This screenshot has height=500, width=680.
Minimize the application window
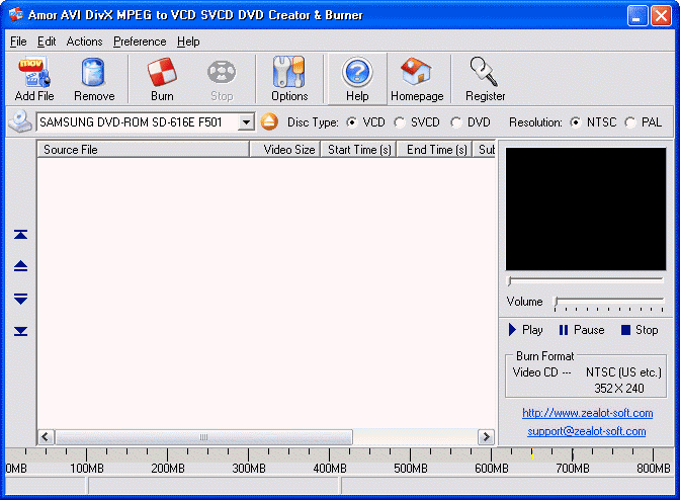coord(638,16)
